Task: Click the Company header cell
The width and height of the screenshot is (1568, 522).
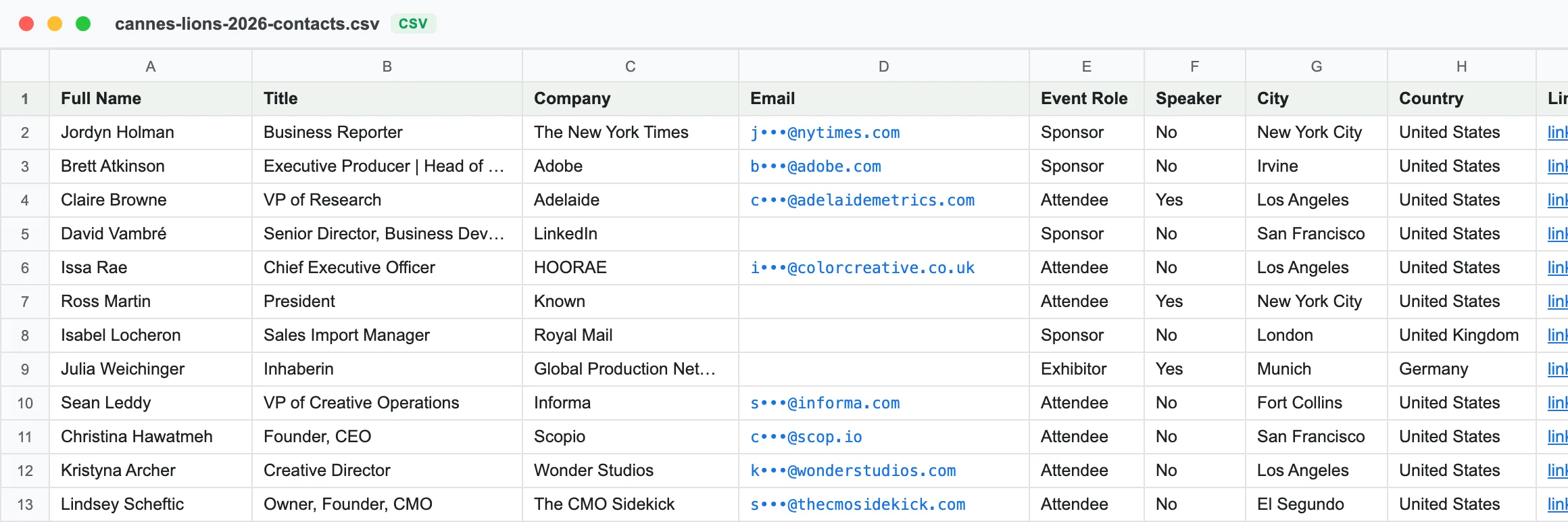Action: 631,99
